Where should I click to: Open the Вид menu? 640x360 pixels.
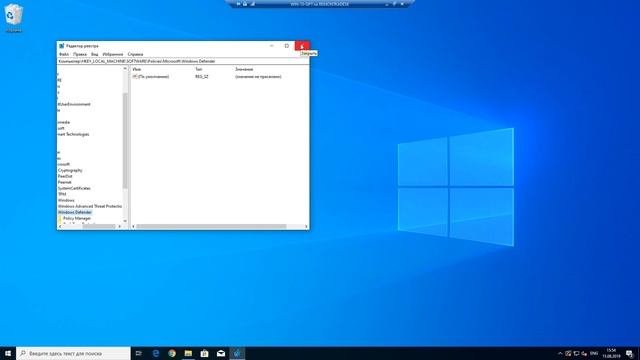[95, 54]
